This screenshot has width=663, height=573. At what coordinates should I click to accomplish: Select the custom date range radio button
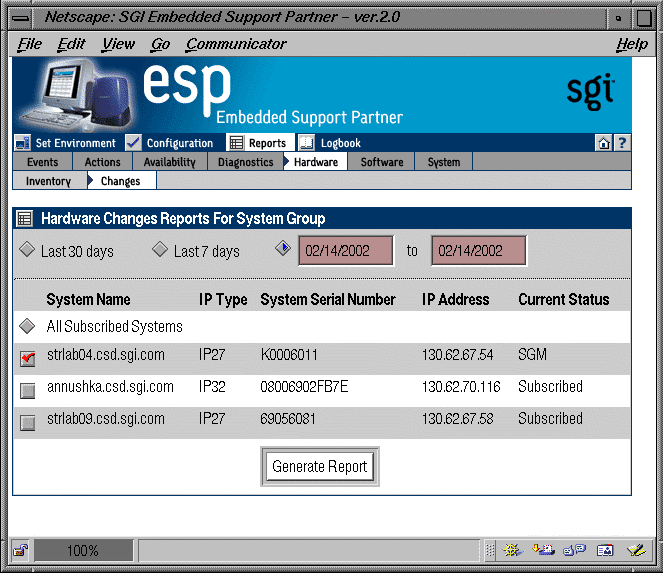(x=283, y=248)
